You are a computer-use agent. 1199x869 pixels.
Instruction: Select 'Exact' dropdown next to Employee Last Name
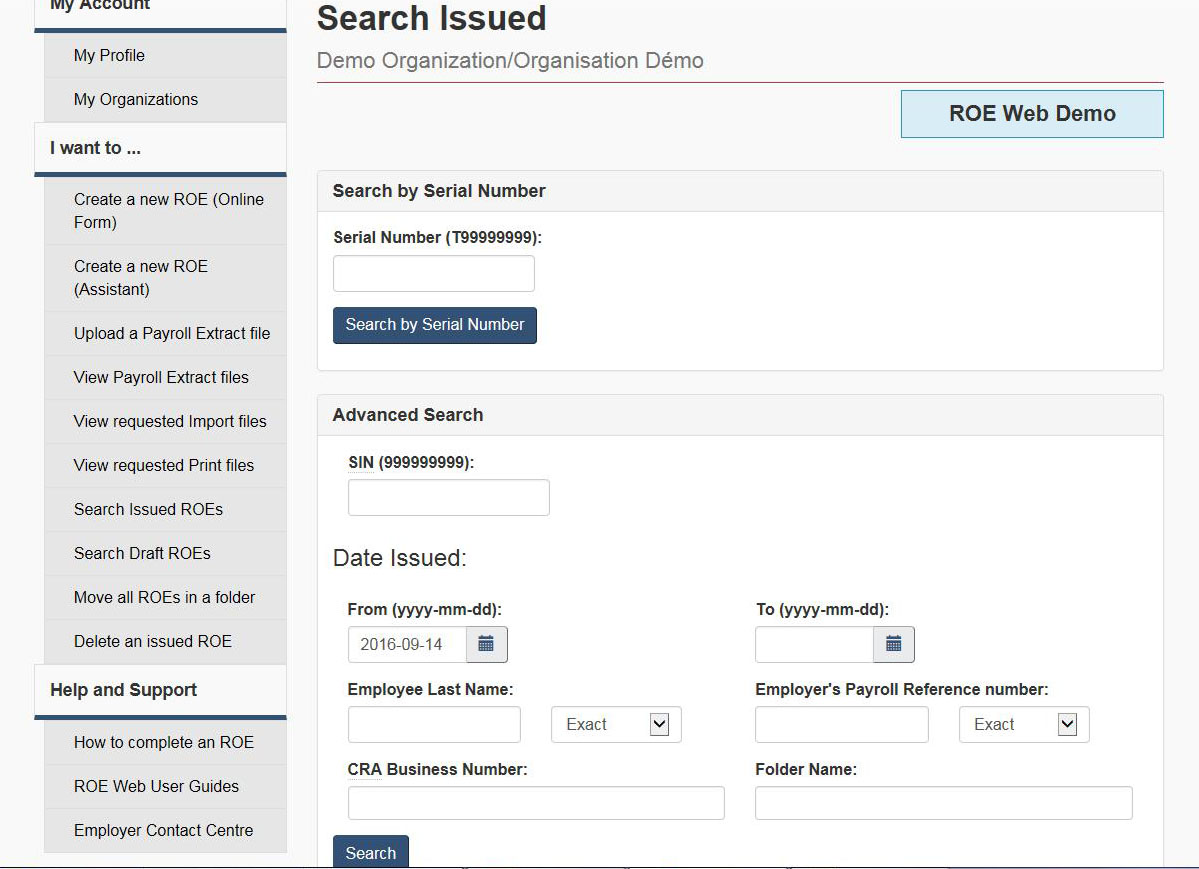(615, 724)
